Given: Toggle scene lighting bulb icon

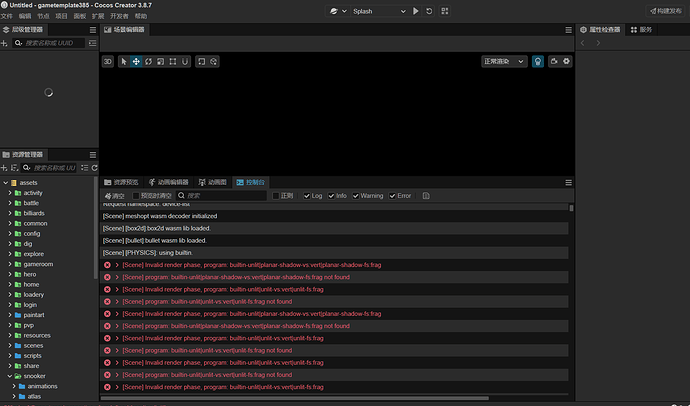Looking at the screenshot, I should [538, 62].
